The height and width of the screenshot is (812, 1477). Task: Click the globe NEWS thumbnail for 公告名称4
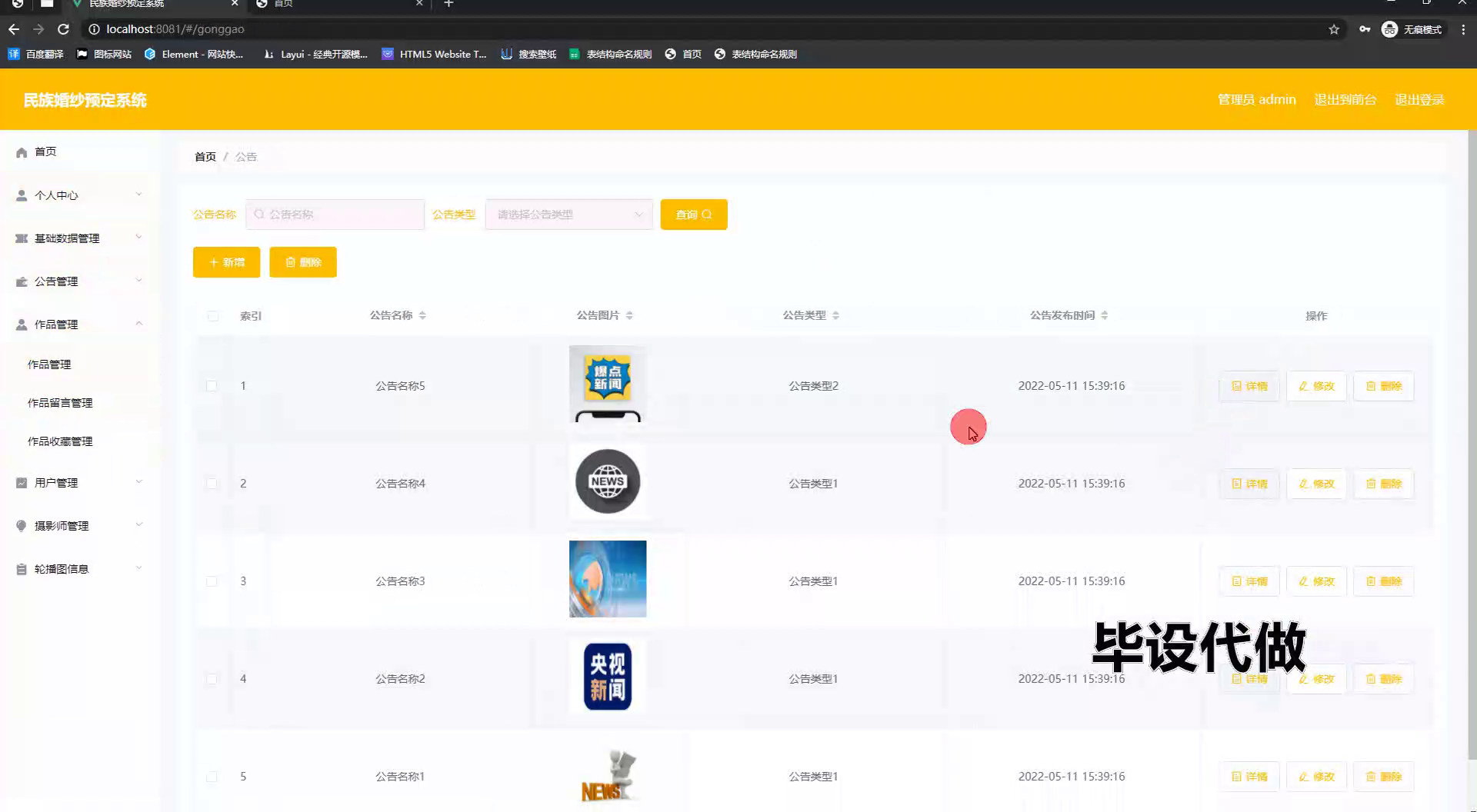click(608, 481)
